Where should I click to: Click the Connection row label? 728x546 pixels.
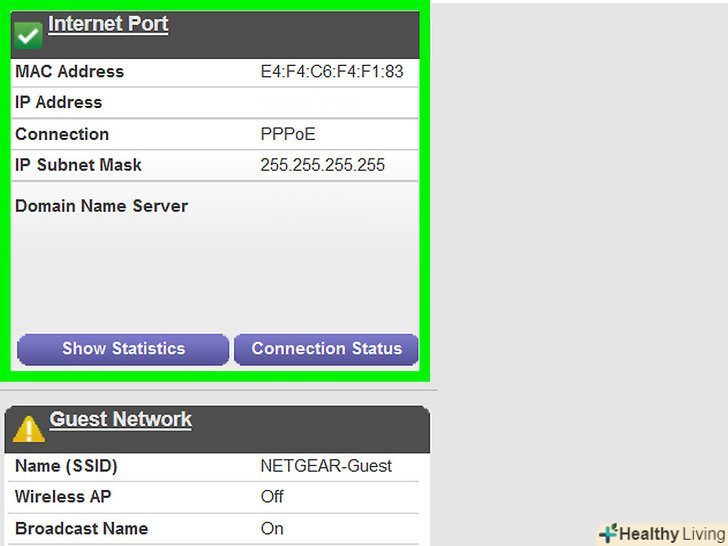(x=62, y=134)
